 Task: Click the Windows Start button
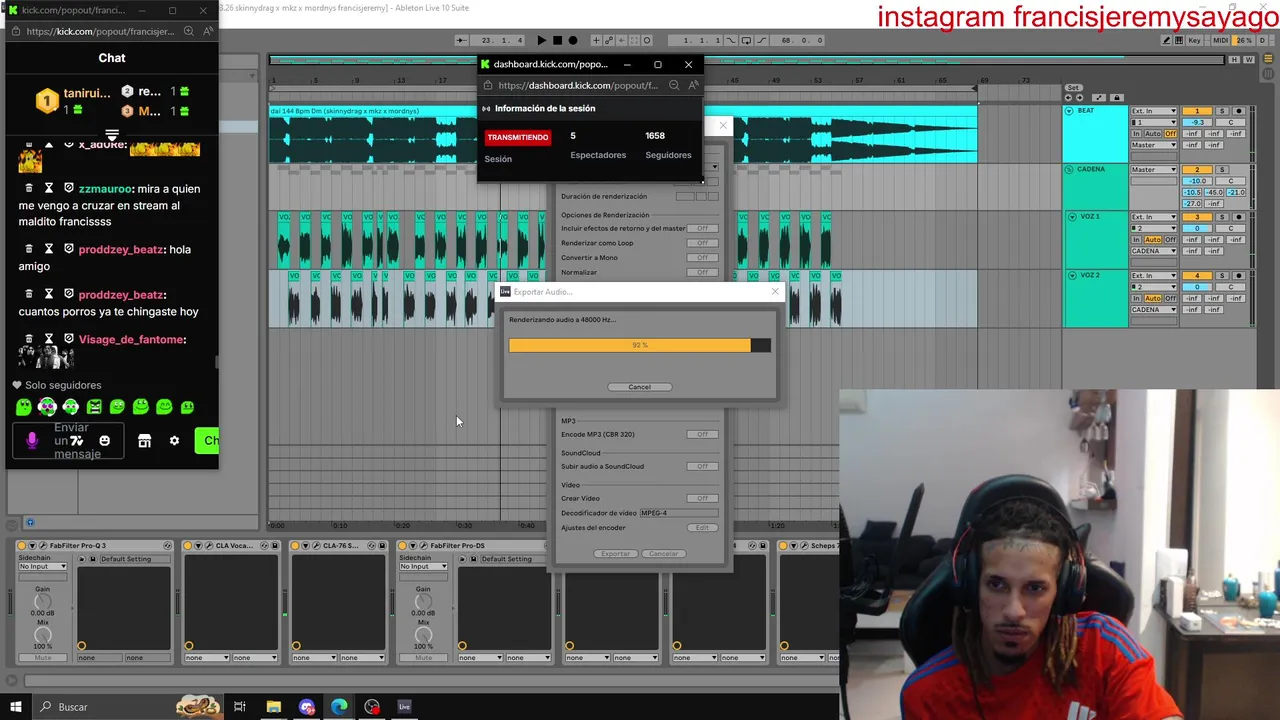click(15, 707)
